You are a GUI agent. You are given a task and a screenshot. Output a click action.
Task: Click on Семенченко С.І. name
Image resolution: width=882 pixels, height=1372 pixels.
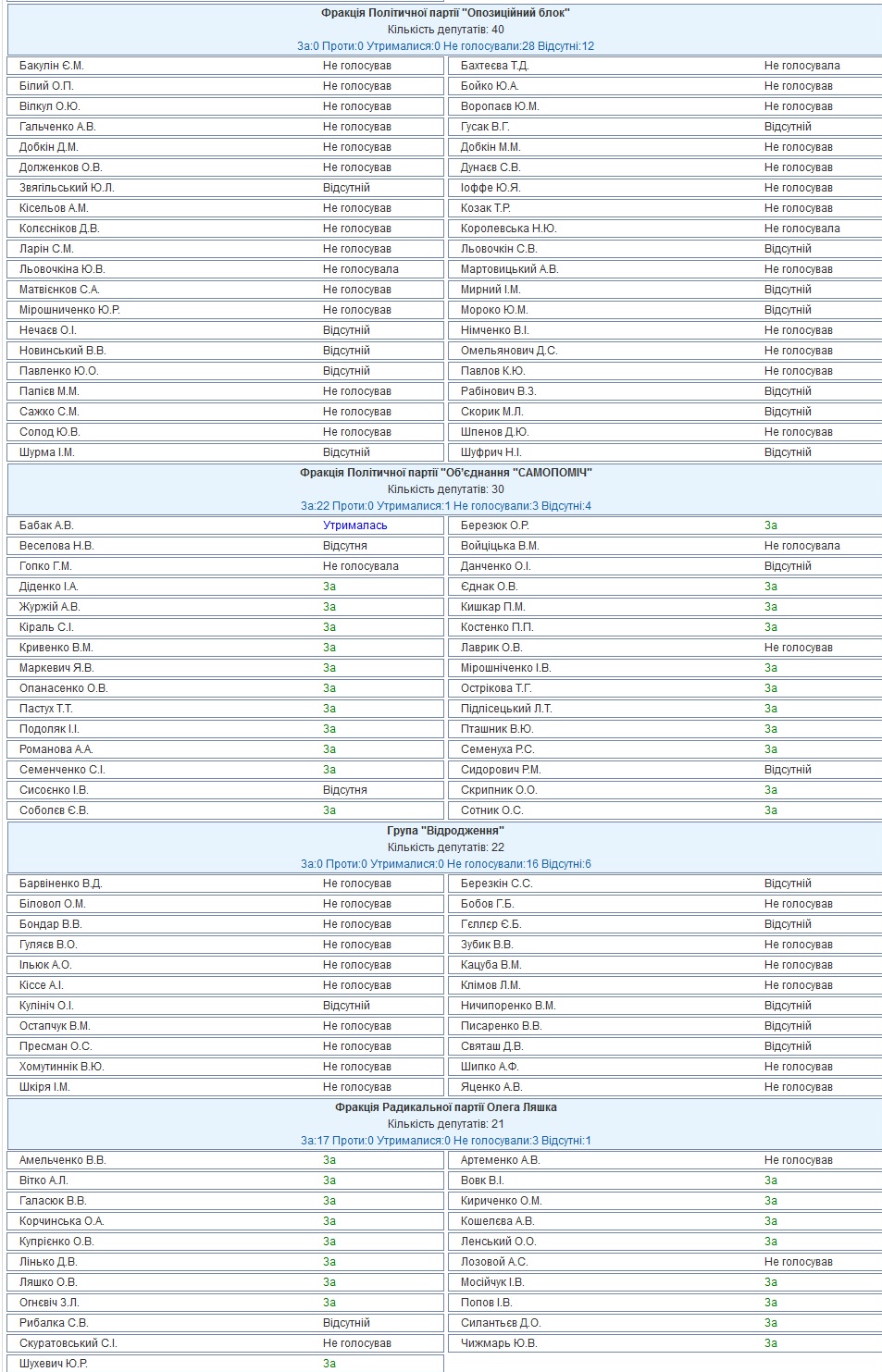(62, 770)
